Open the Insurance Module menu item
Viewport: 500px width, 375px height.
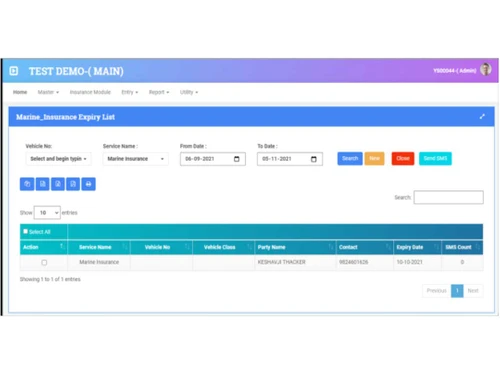pyautogui.click(x=90, y=92)
